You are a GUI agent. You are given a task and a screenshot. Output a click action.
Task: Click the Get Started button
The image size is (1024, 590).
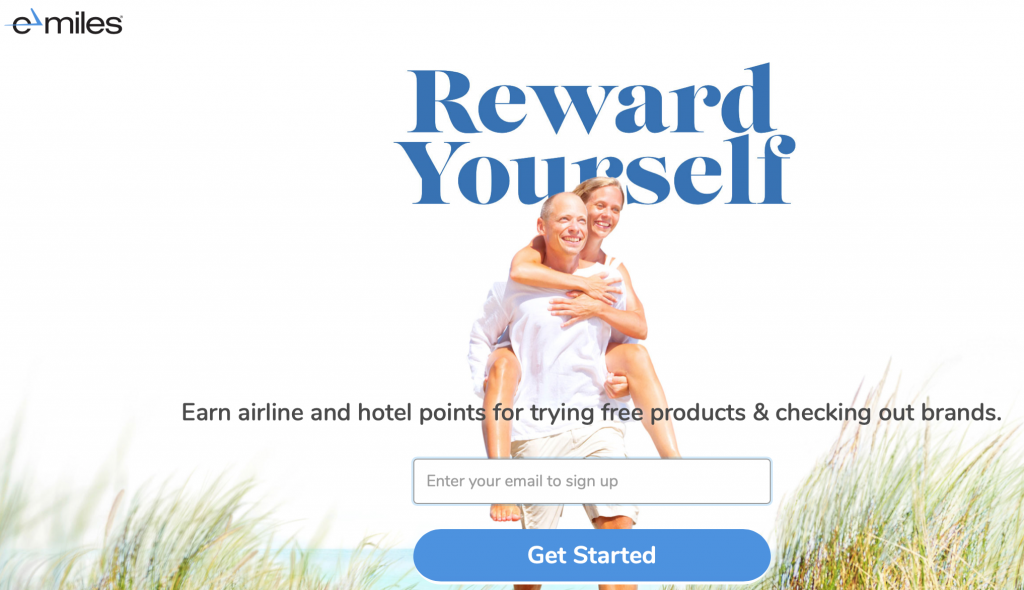click(592, 555)
